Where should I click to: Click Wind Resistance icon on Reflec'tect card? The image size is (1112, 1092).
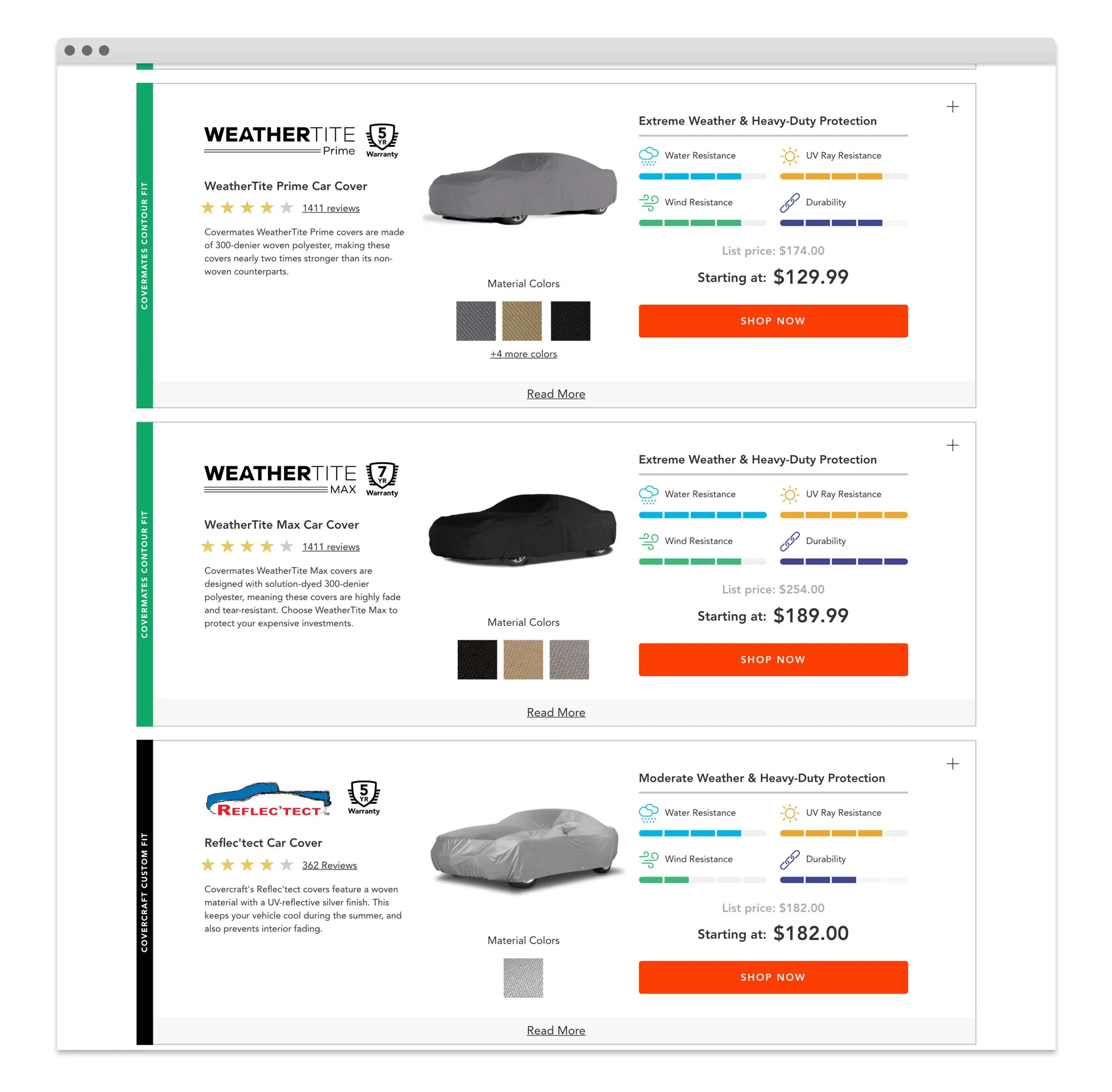[649, 859]
